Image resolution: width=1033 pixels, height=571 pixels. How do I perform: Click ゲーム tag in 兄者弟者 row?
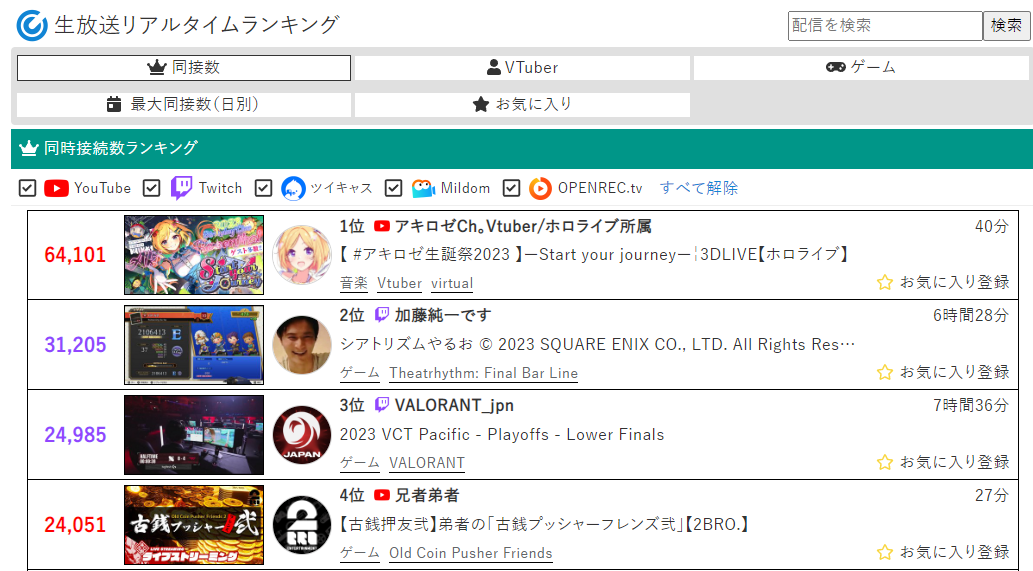(360, 553)
